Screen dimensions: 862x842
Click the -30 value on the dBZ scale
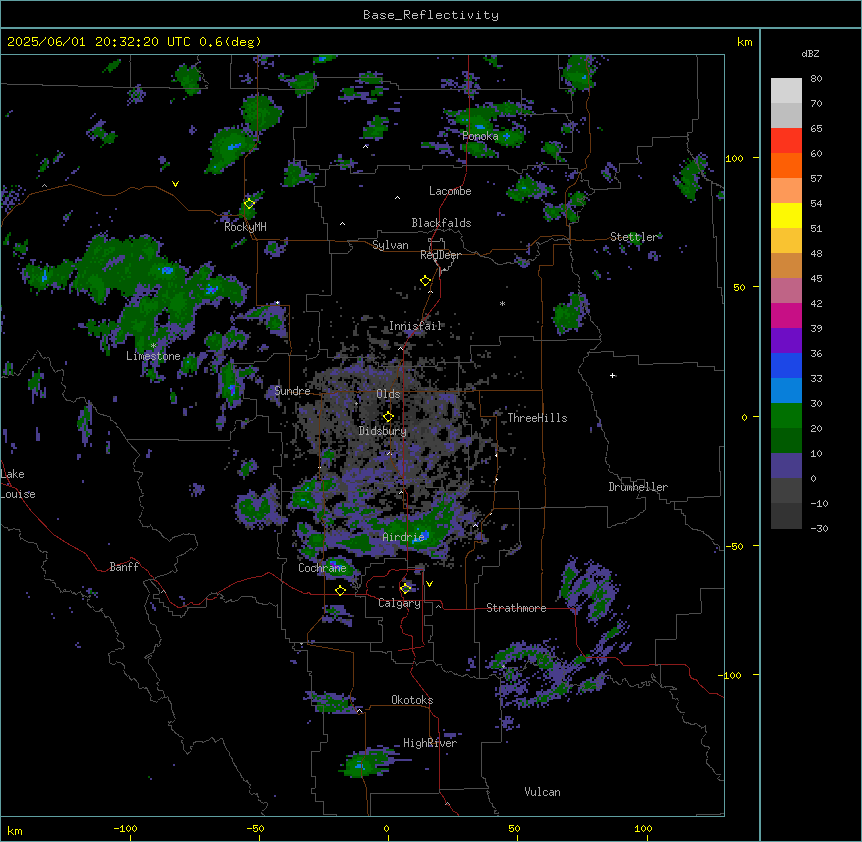pyautogui.click(x=819, y=529)
